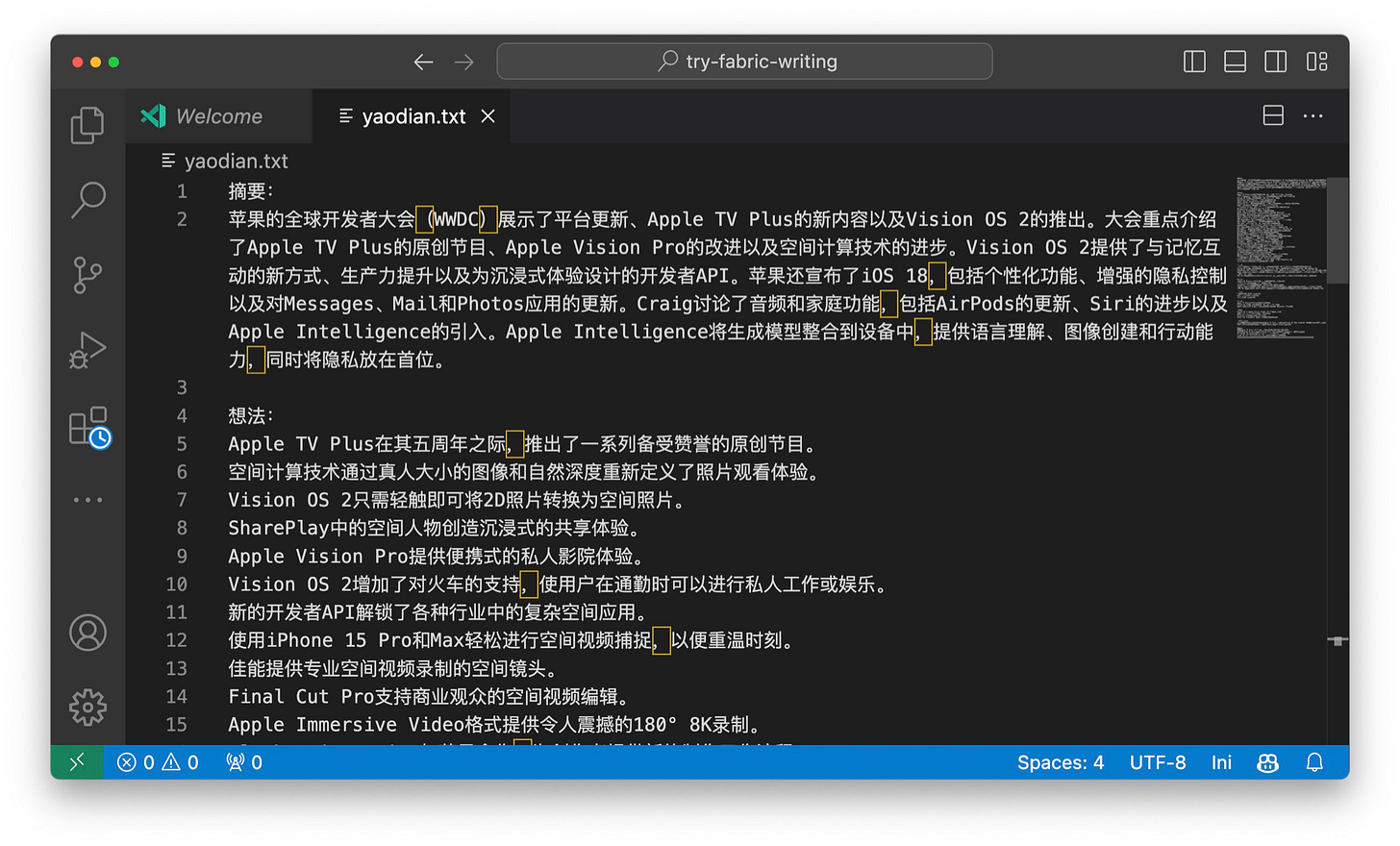The height and width of the screenshot is (846, 1400).
Task: Select the yaodian.txt tab
Action: (413, 116)
